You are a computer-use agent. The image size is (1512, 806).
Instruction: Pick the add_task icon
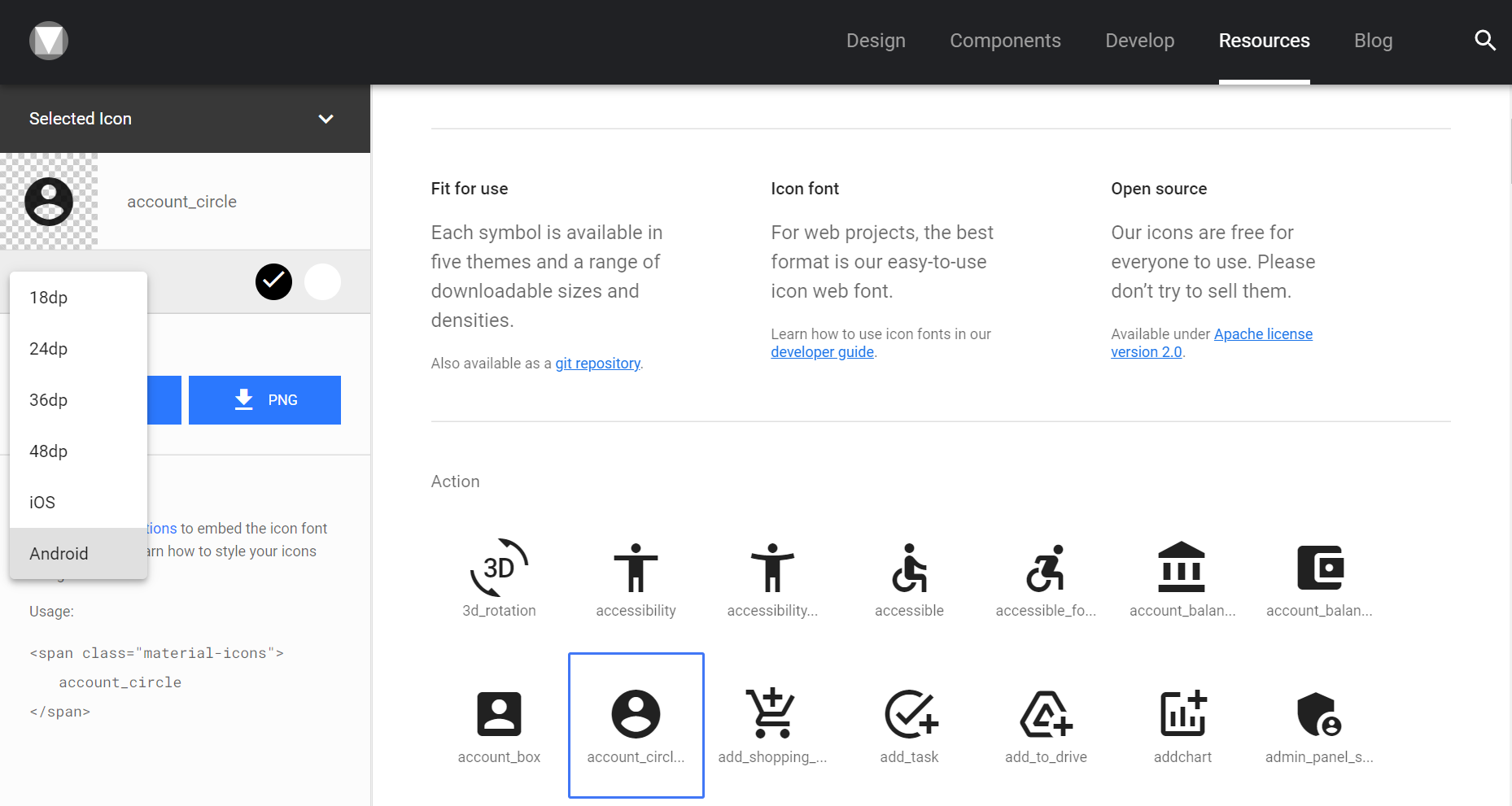pyautogui.click(x=909, y=715)
